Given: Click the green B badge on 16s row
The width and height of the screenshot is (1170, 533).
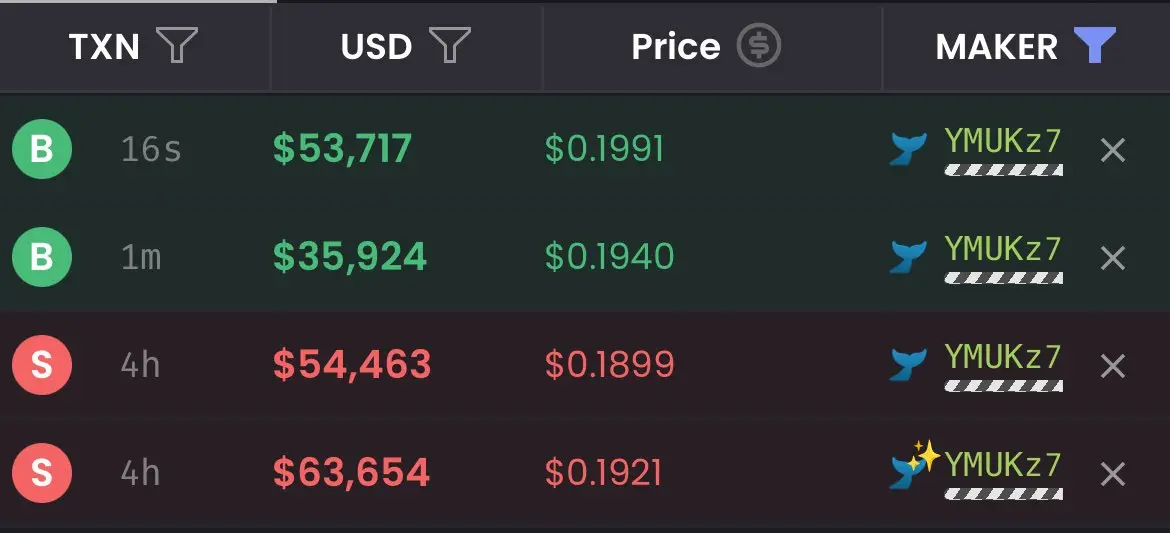Looking at the screenshot, I should pos(42,149).
